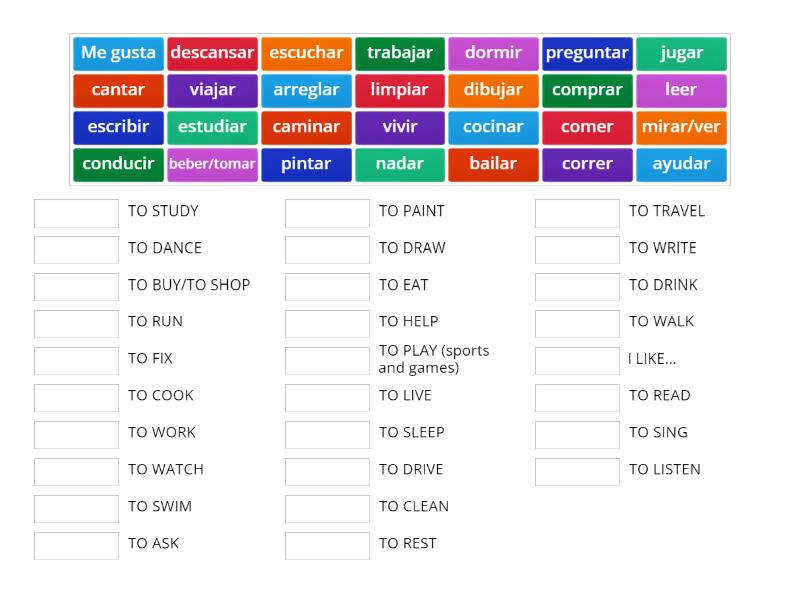Select the "nadar" word tile
The image size is (800, 600).
tap(400, 164)
